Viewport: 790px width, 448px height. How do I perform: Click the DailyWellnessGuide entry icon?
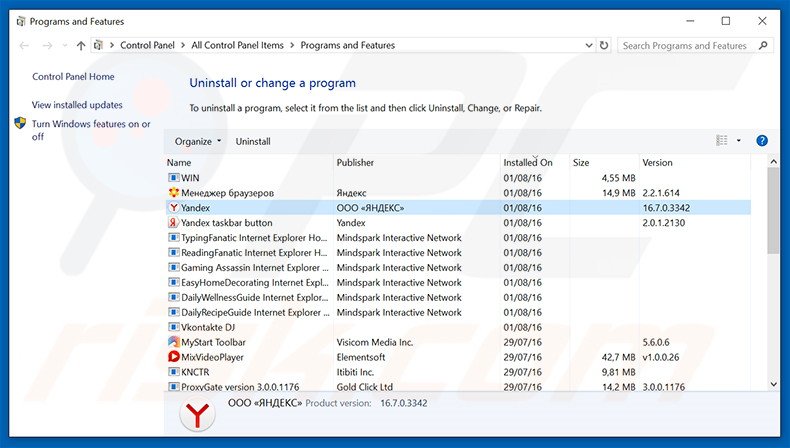(173, 297)
